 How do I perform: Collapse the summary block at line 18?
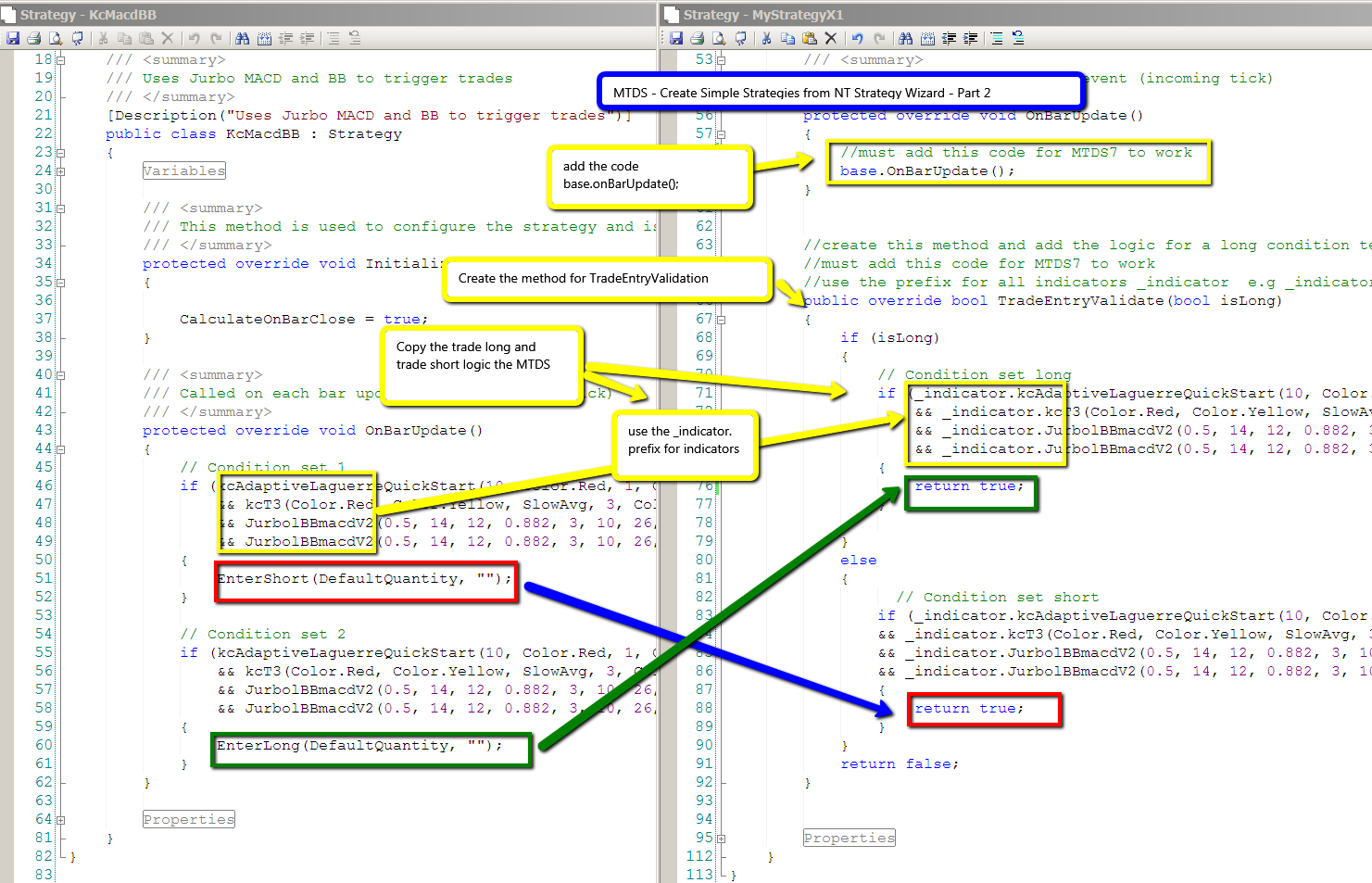(x=61, y=60)
